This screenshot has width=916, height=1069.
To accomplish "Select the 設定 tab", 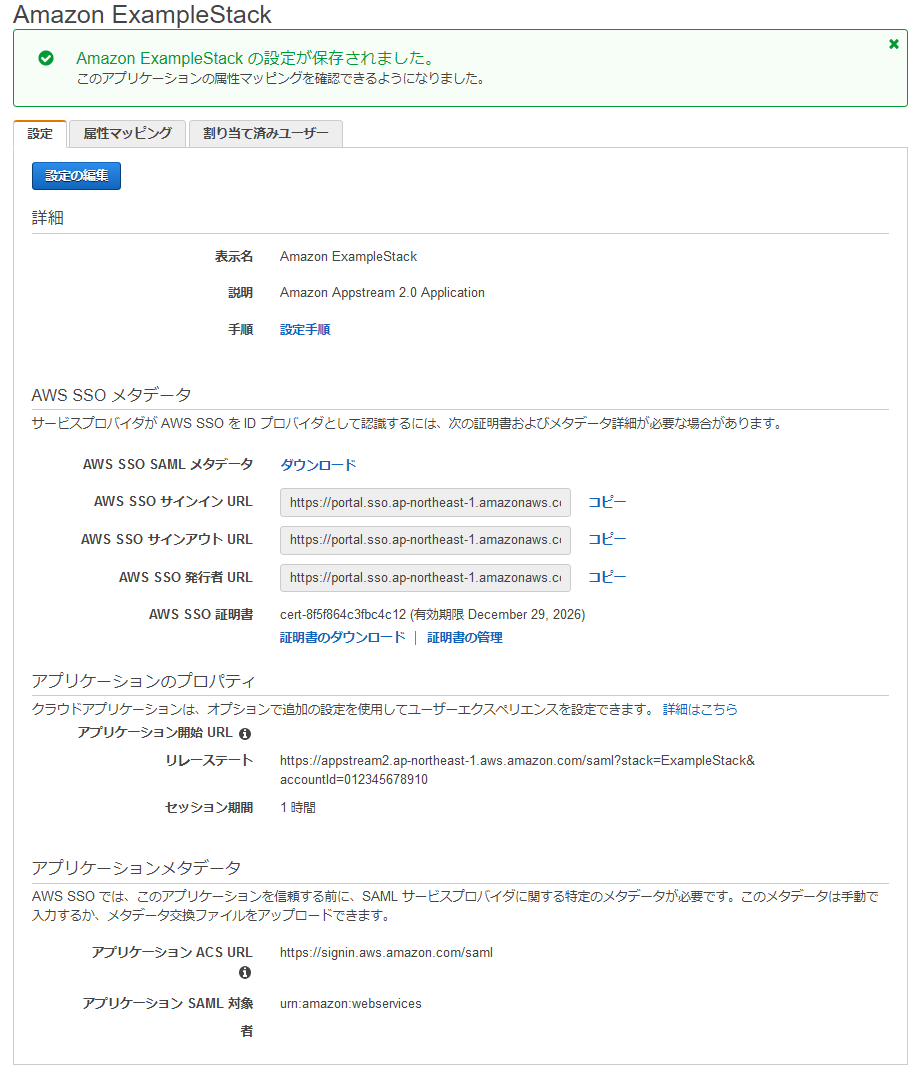I will [40, 134].
